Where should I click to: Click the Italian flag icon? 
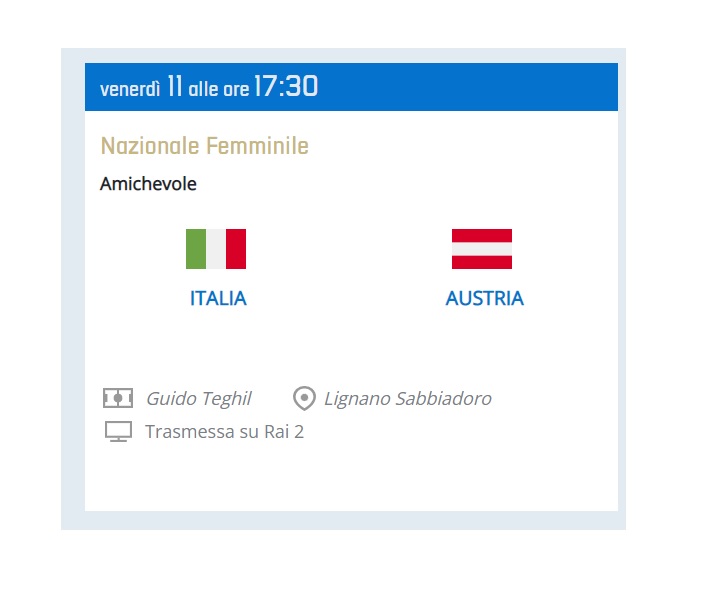click(216, 249)
